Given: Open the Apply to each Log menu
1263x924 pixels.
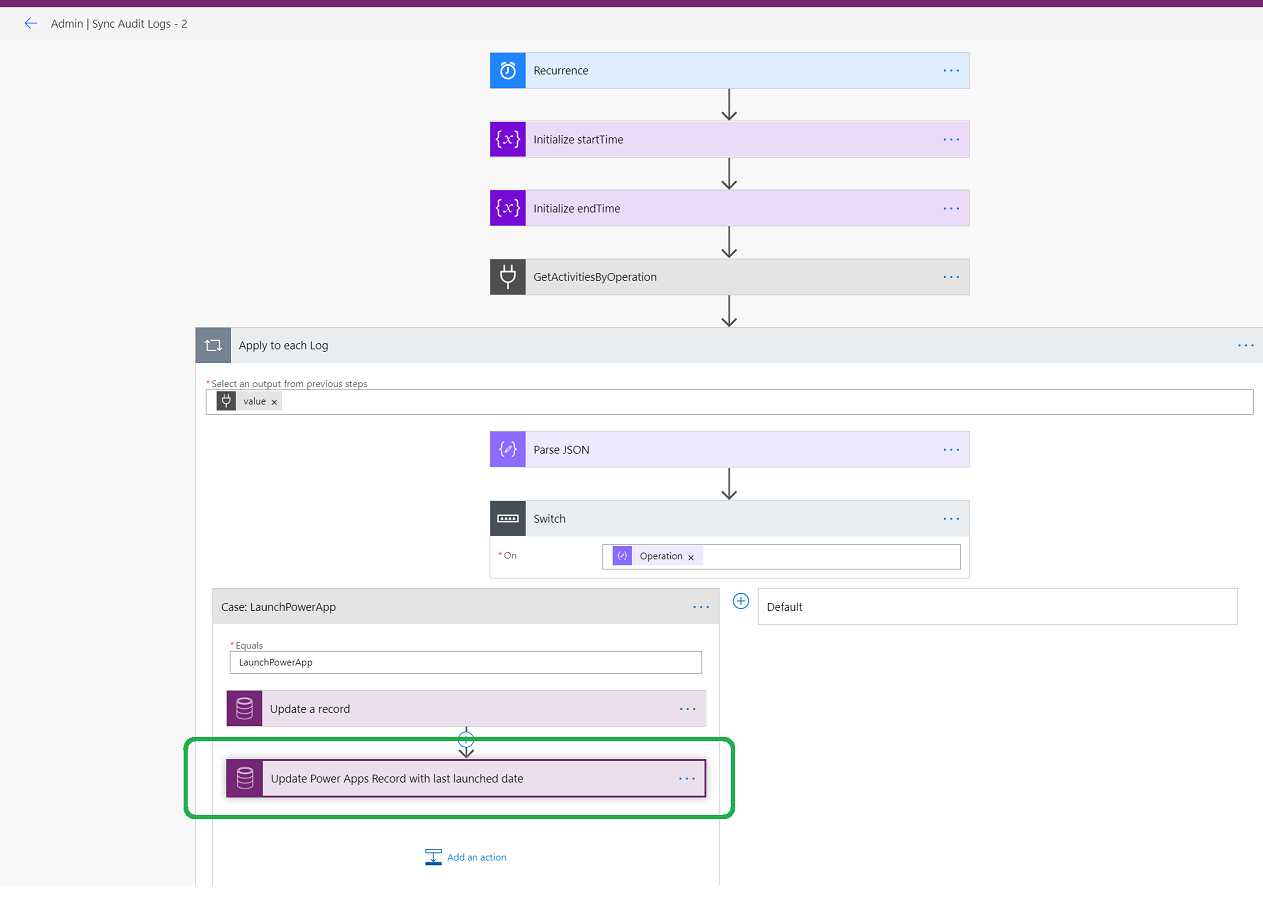Looking at the screenshot, I should click(x=1245, y=344).
